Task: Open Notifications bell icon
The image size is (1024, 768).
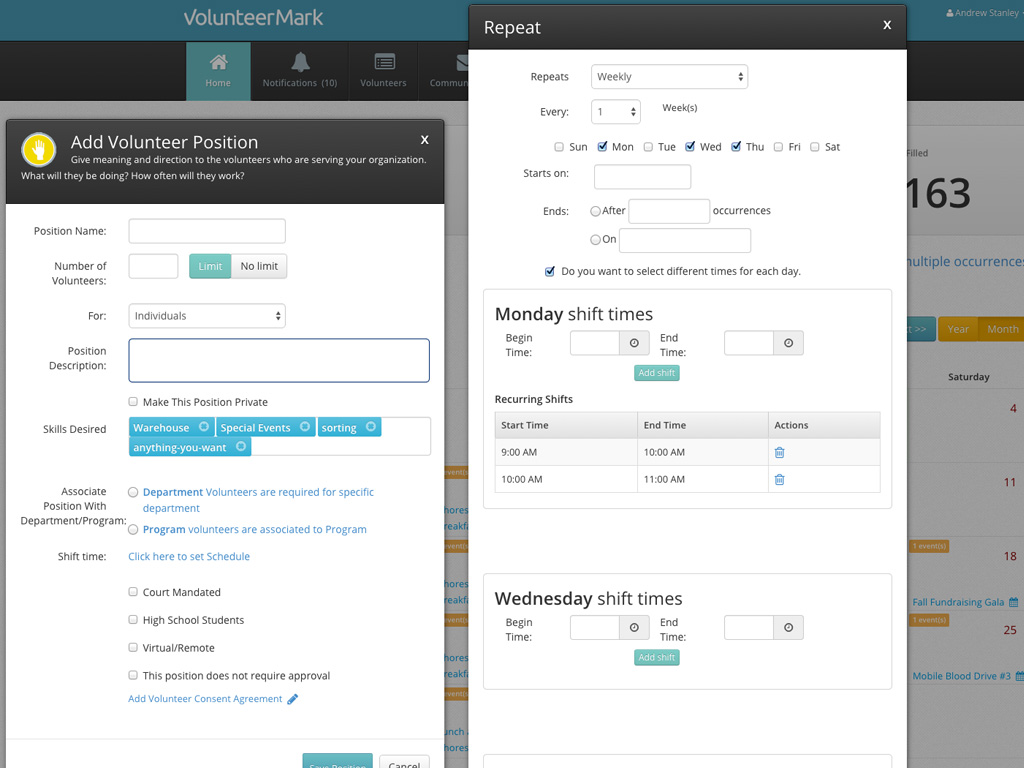Action: point(300,62)
